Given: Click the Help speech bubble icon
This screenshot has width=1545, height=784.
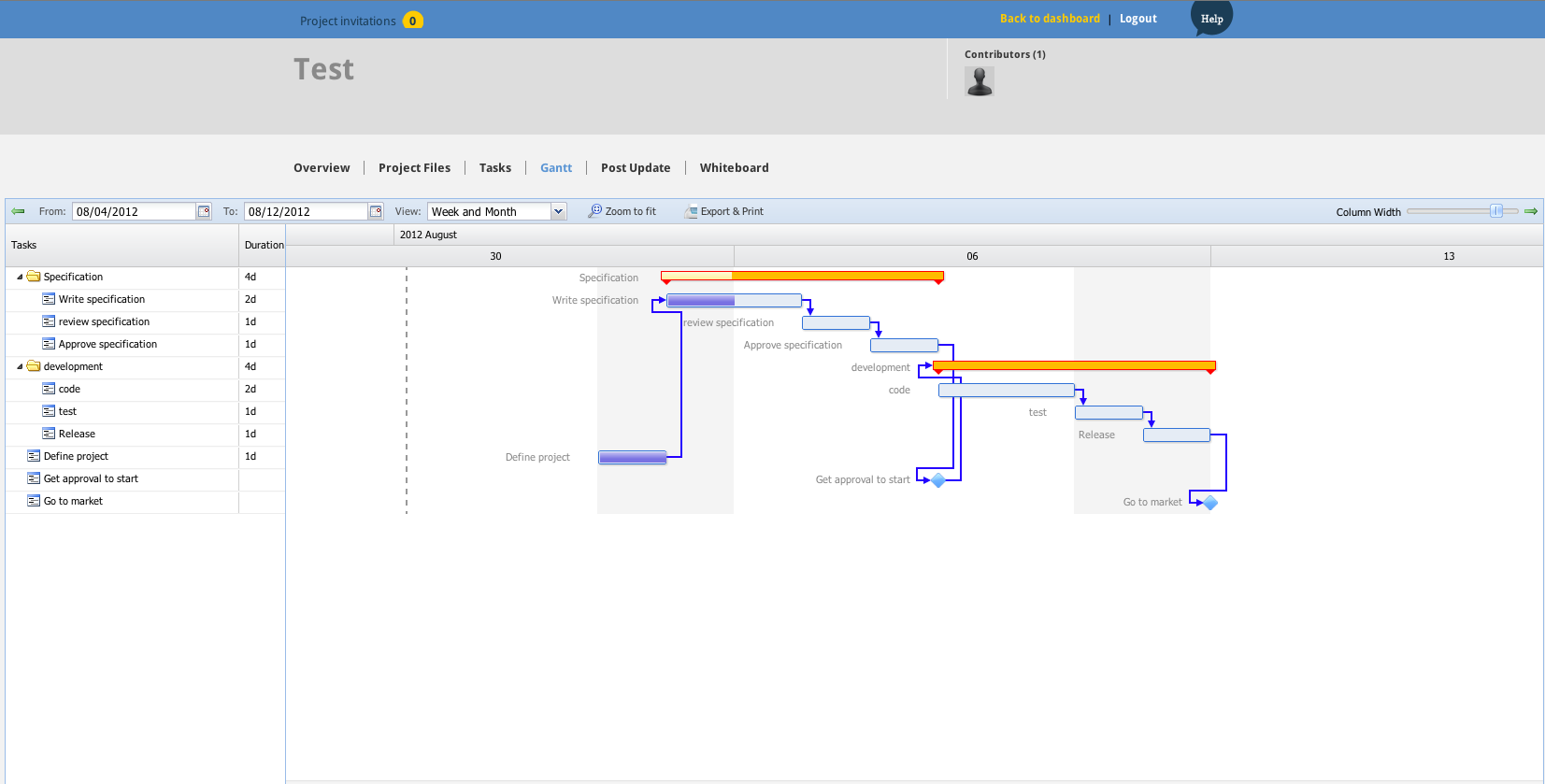Looking at the screenshot, I should tap(1211, 18).
